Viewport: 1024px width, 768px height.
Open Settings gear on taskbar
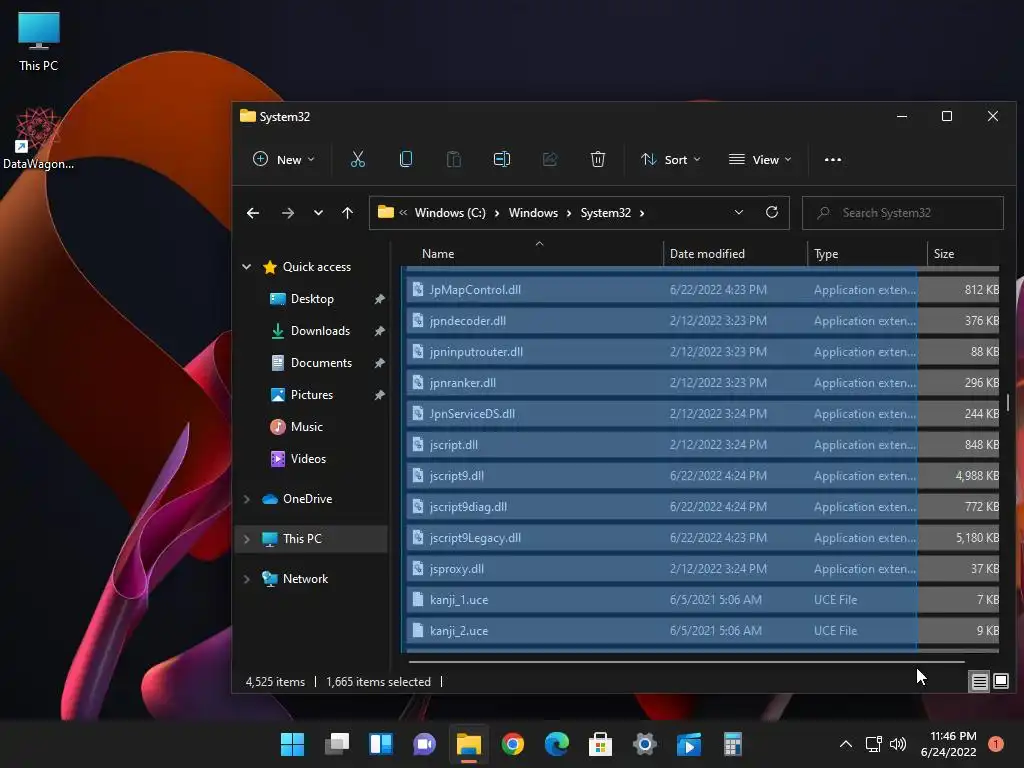pos(645,744)
